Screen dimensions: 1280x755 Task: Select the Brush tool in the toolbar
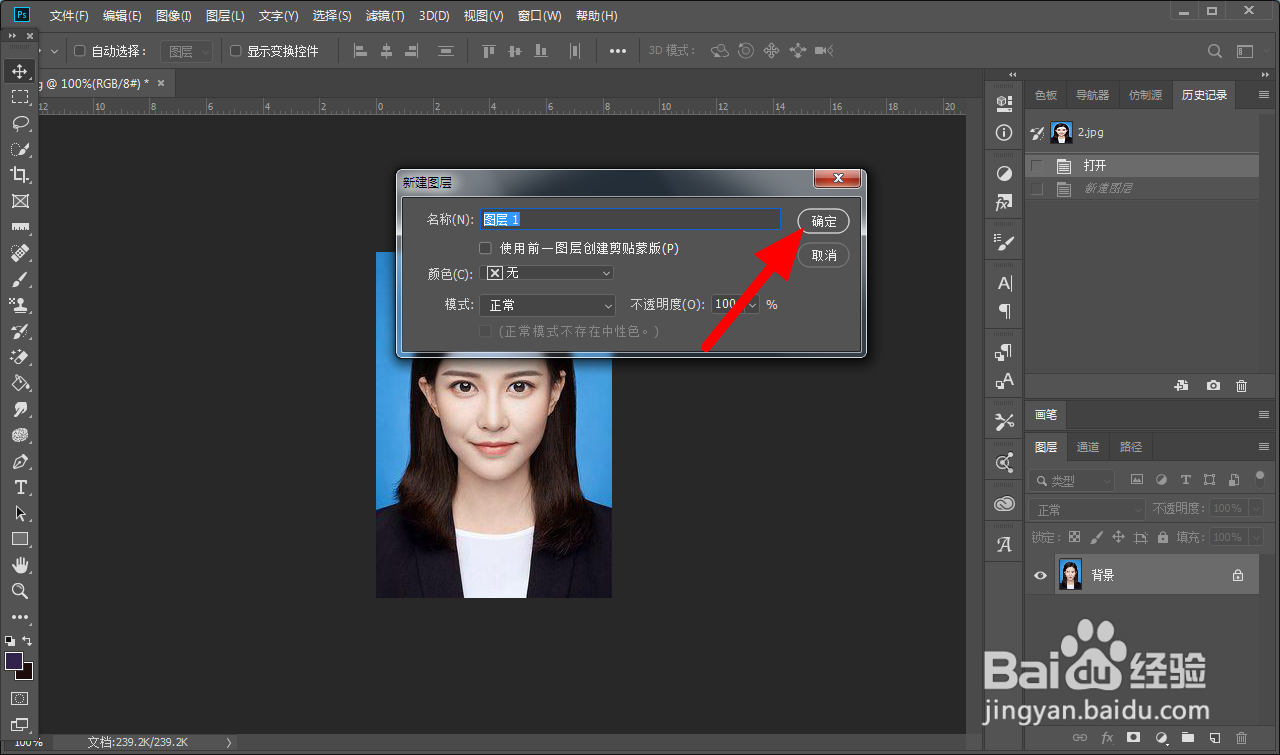coord(20,279)
